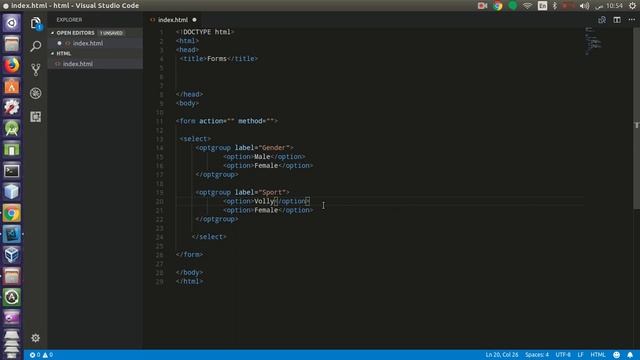The image size is (640, 360).
Task: Click the form action method line
Action: coord(227,121)
